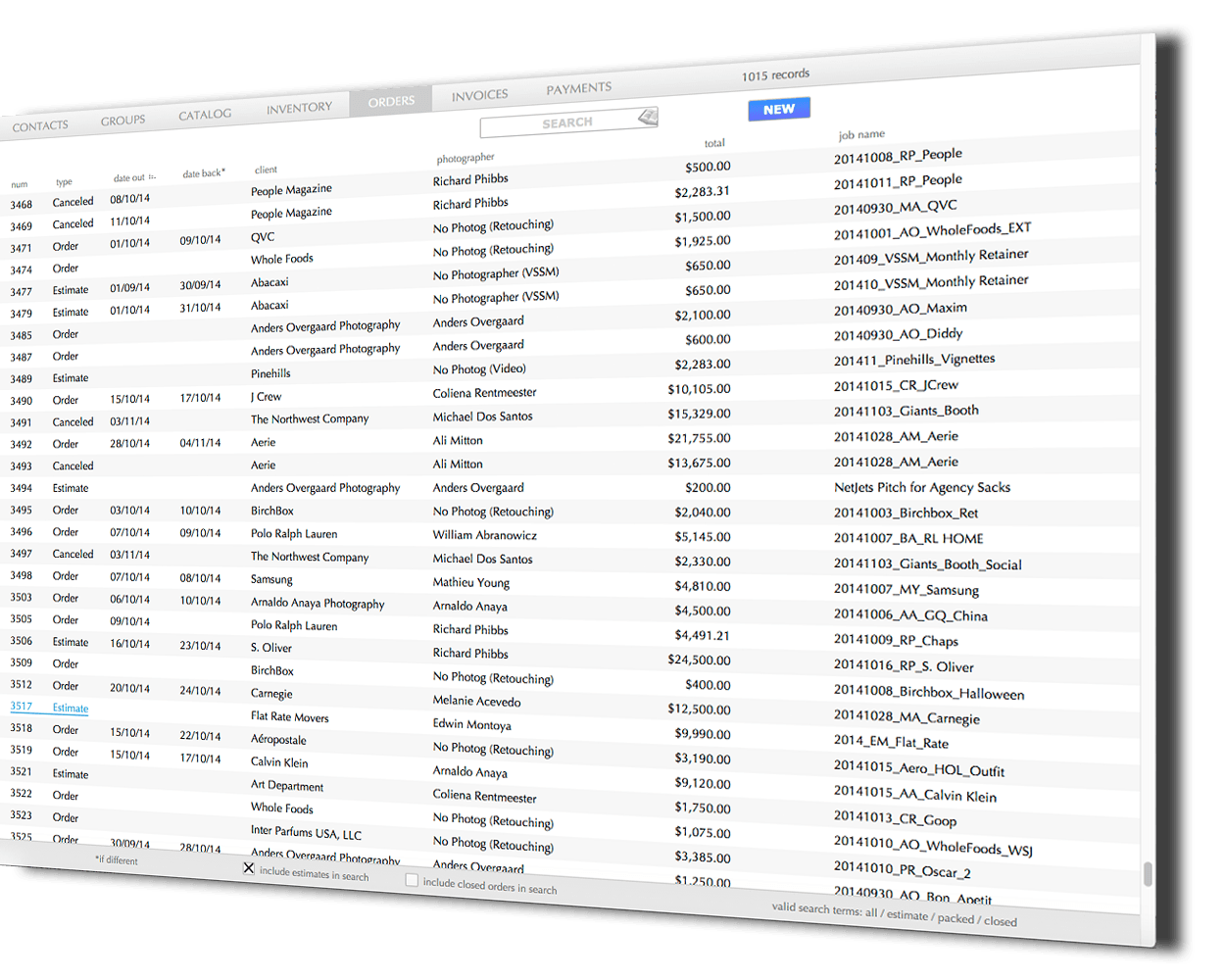Click the num column header

[x=20, y=184]
